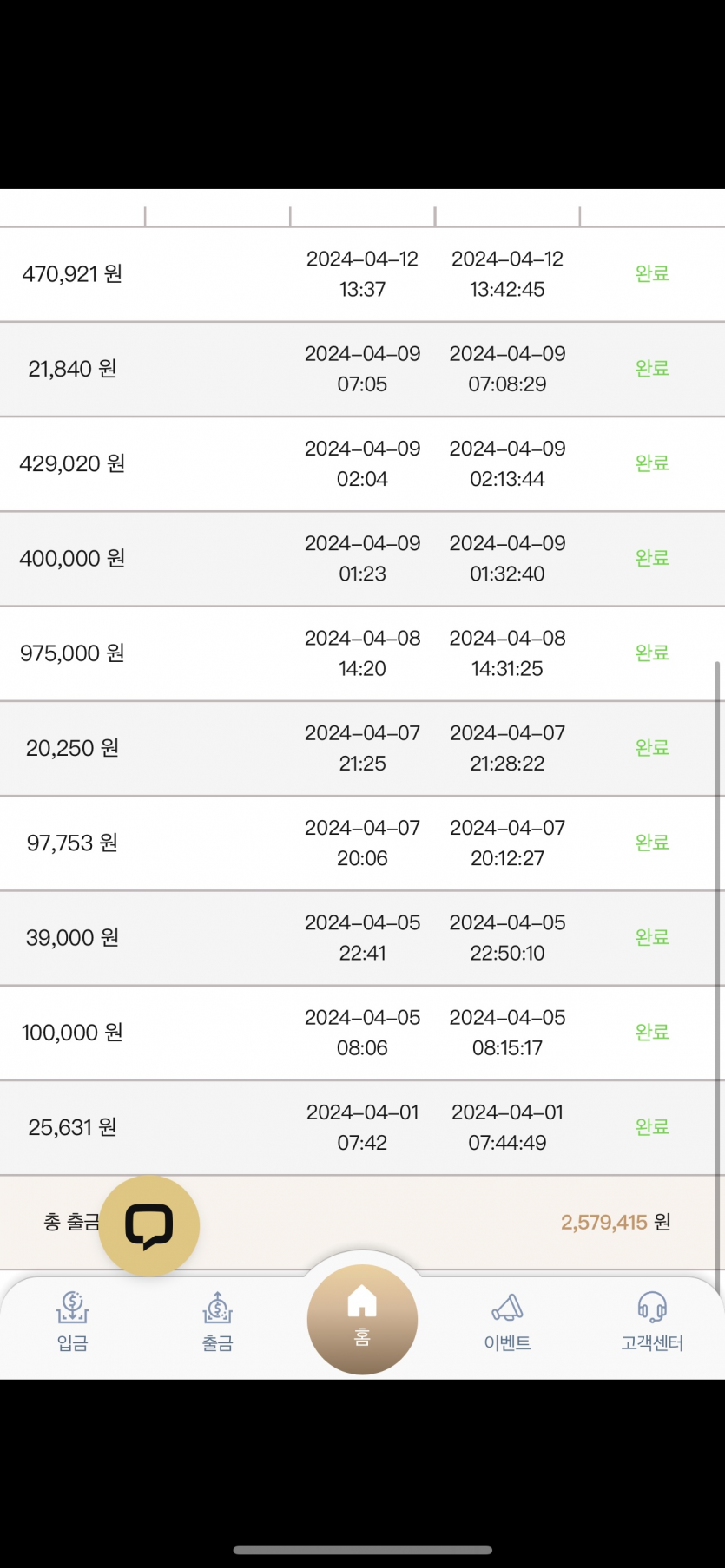Tap 완료 status for 400,000 원

coord(652,558)
